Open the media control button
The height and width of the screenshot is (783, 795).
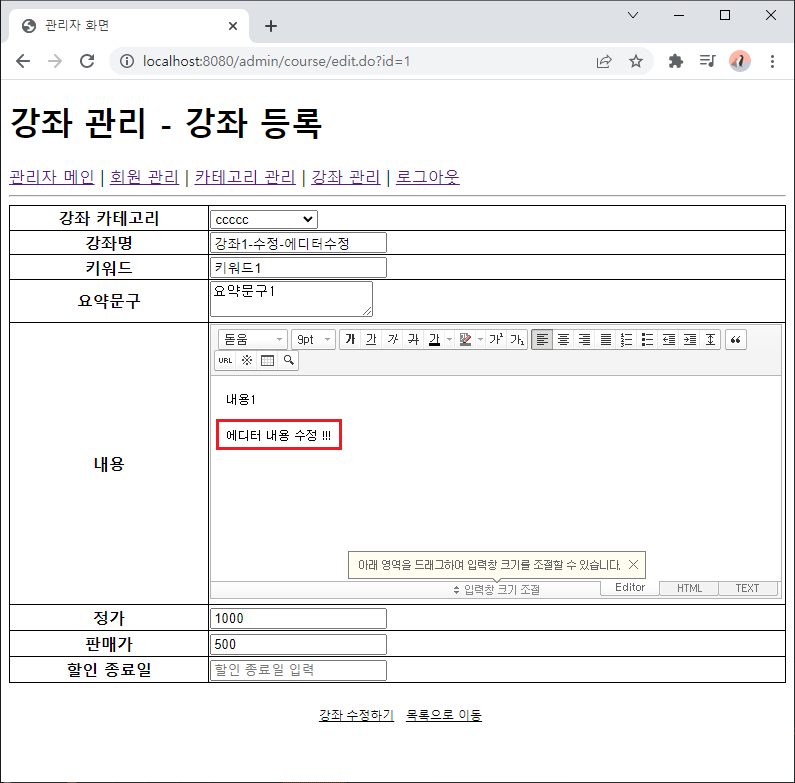707,61
